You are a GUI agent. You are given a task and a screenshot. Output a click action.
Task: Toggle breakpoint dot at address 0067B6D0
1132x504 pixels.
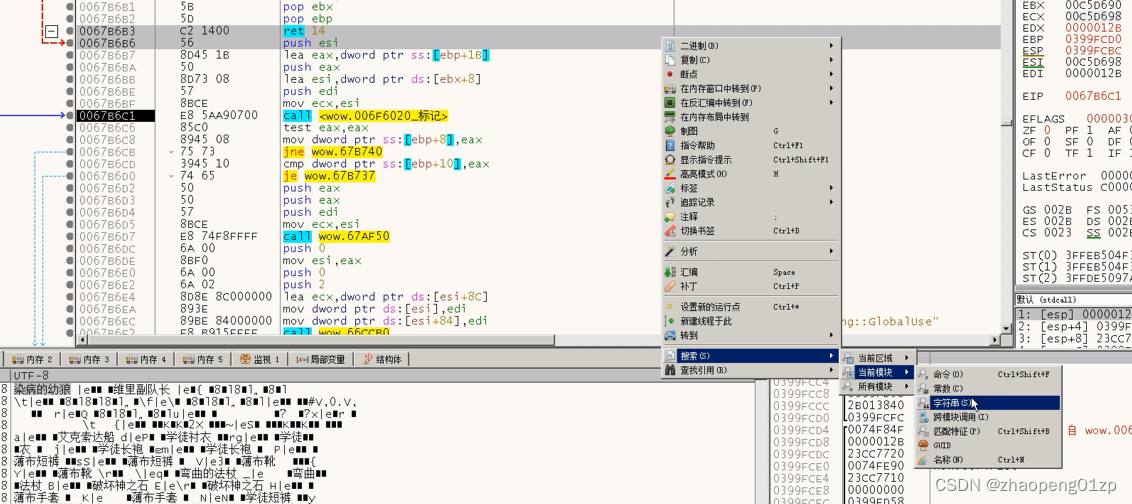point(69,176)
